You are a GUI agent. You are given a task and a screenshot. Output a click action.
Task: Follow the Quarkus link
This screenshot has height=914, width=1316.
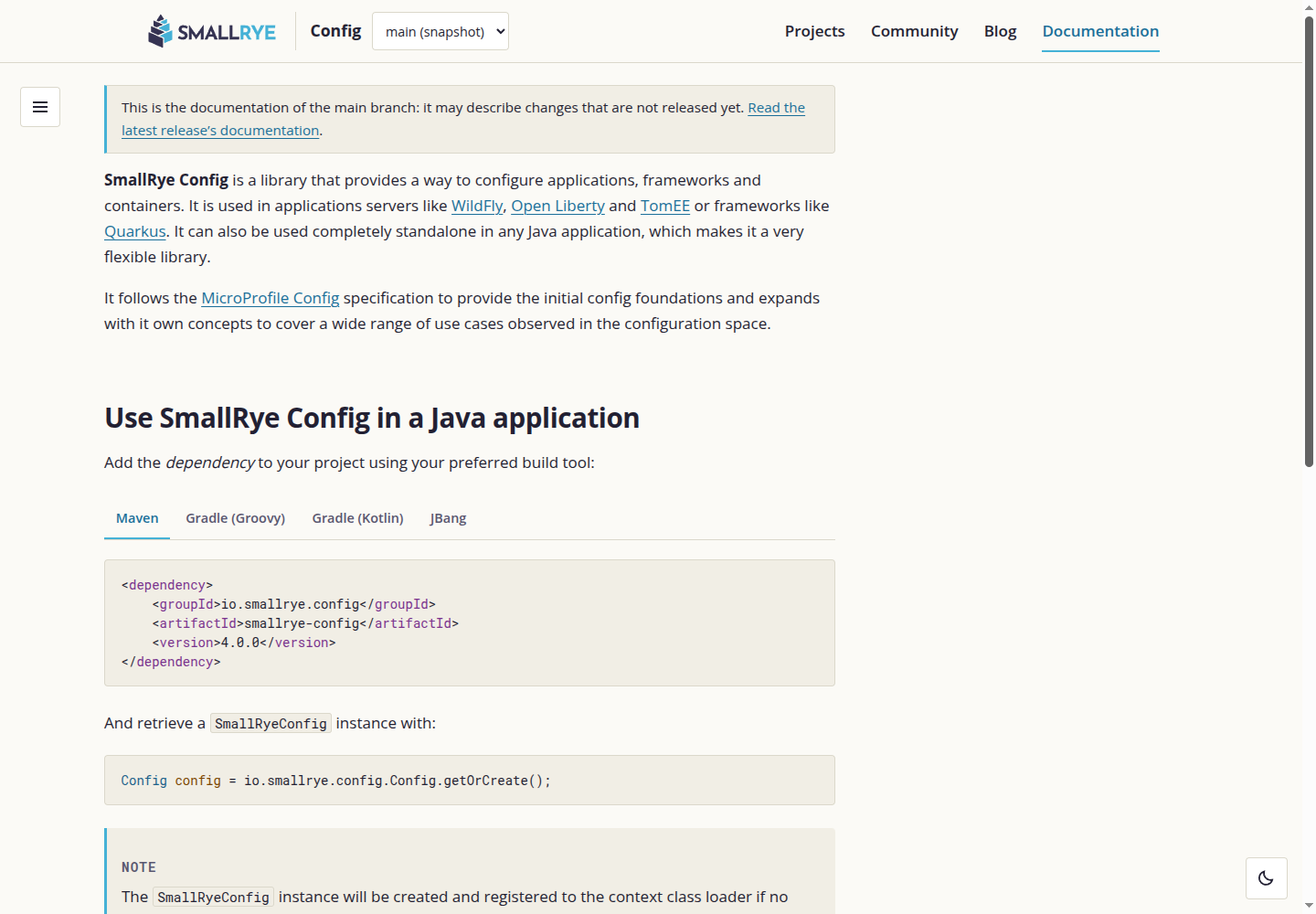(135, 231)
